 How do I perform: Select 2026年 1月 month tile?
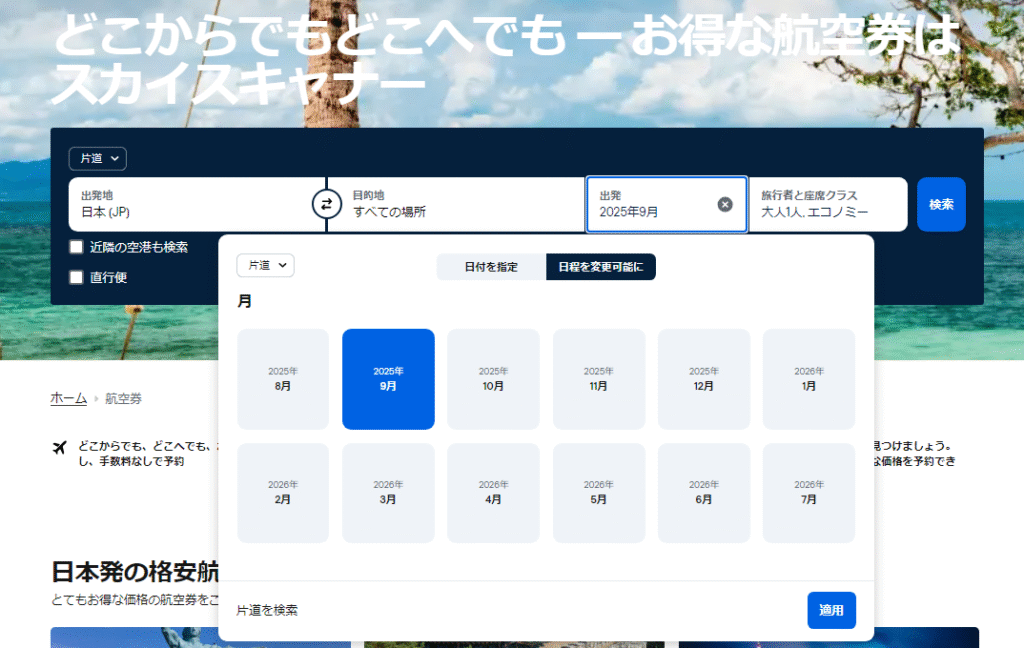[x=809, y=379]
